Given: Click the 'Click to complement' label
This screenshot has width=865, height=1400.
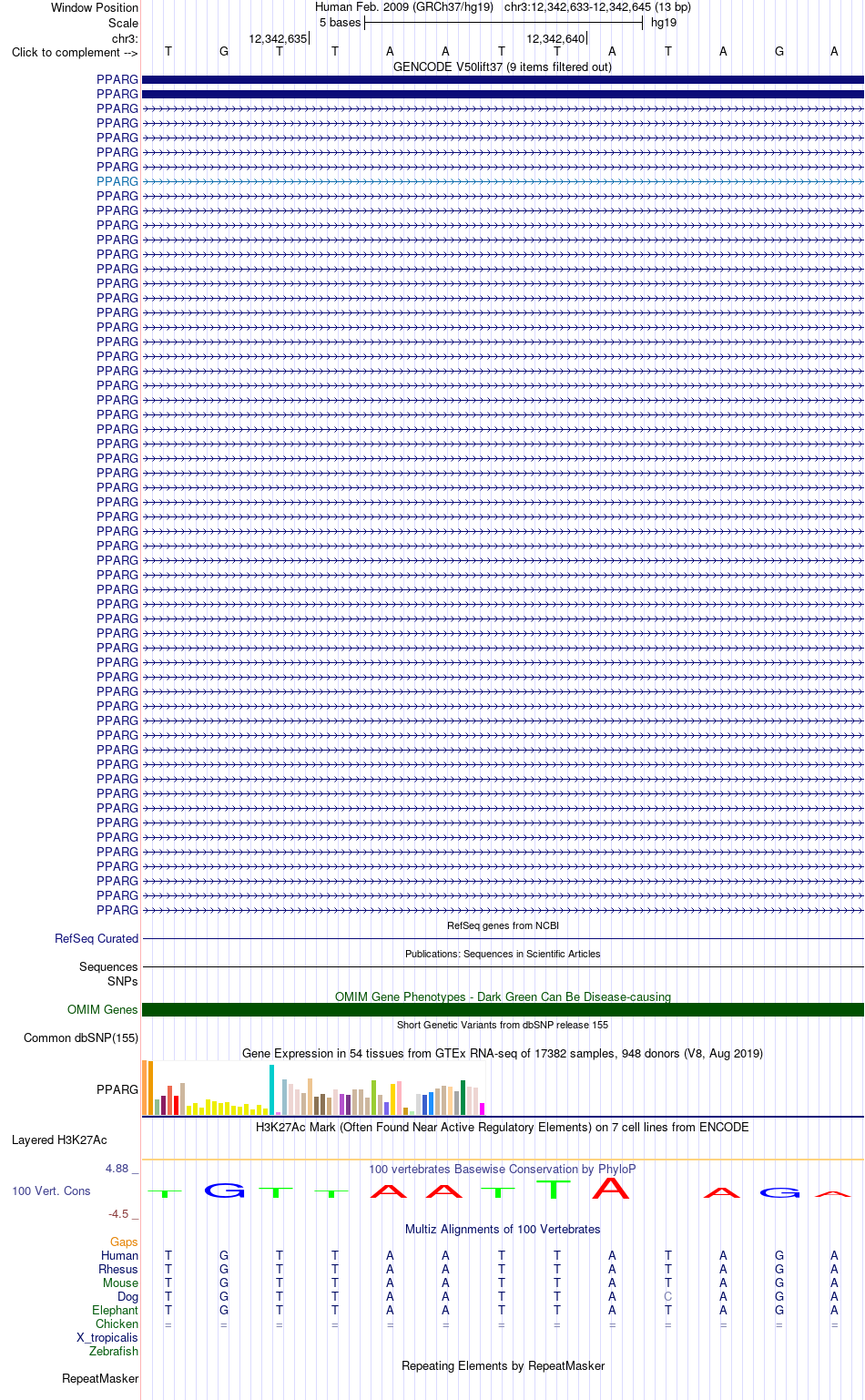Looking at the screenshot, I should [75, 52].
